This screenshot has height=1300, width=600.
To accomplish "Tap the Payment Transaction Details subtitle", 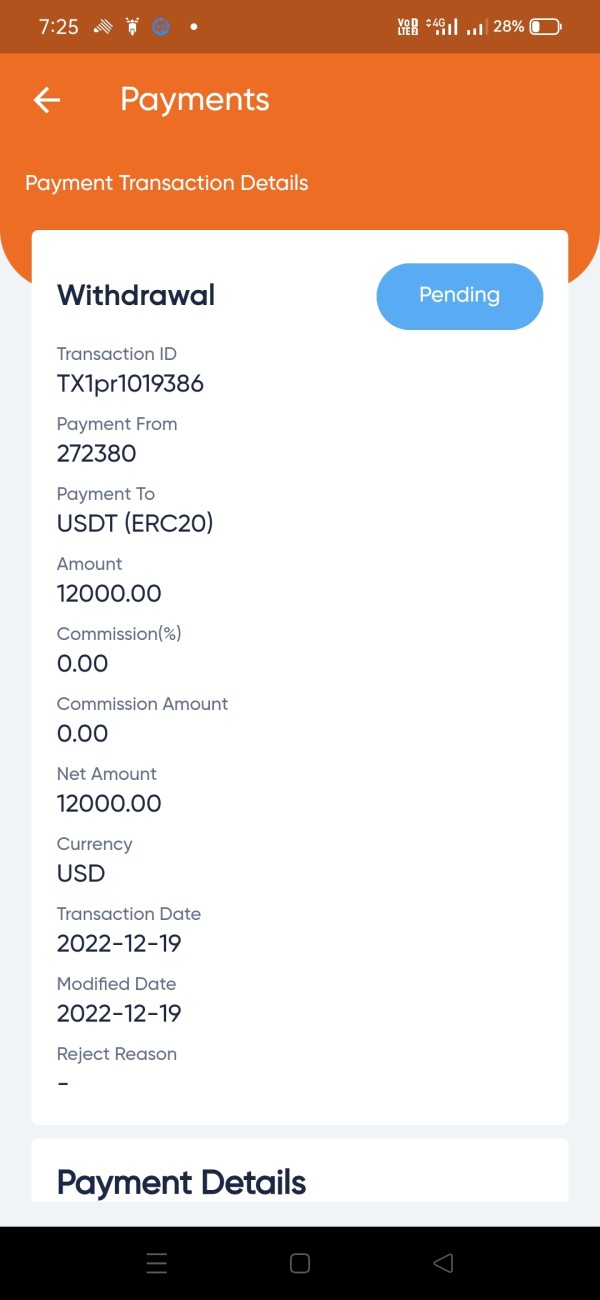I will pyautogui.click(x=166, y=183).
